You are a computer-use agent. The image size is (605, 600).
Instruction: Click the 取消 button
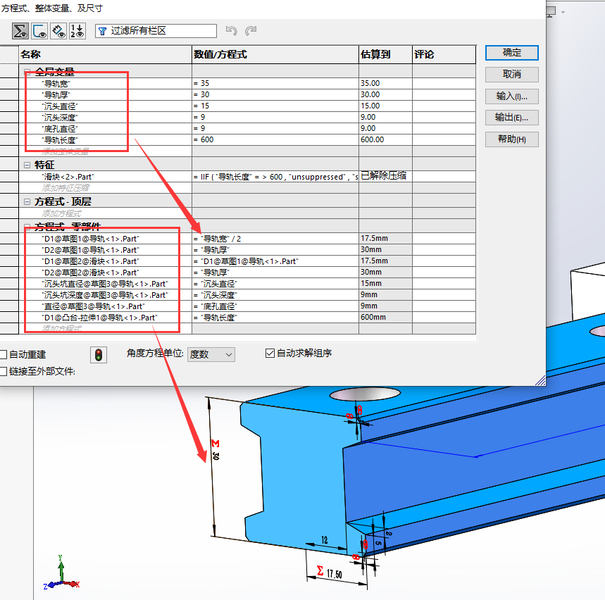[x=512, y=74]
